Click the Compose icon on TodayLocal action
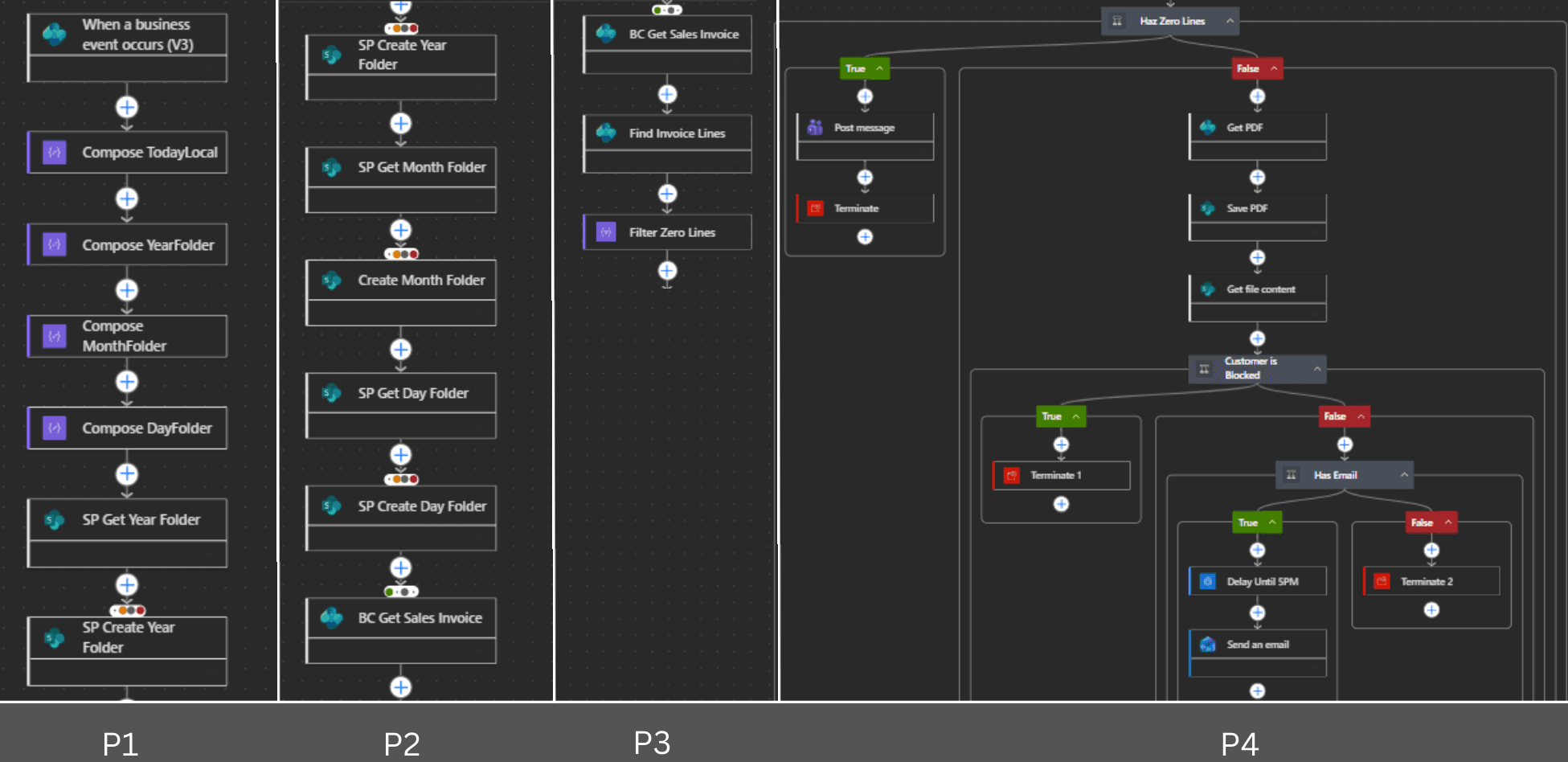 tap(54, 152)
